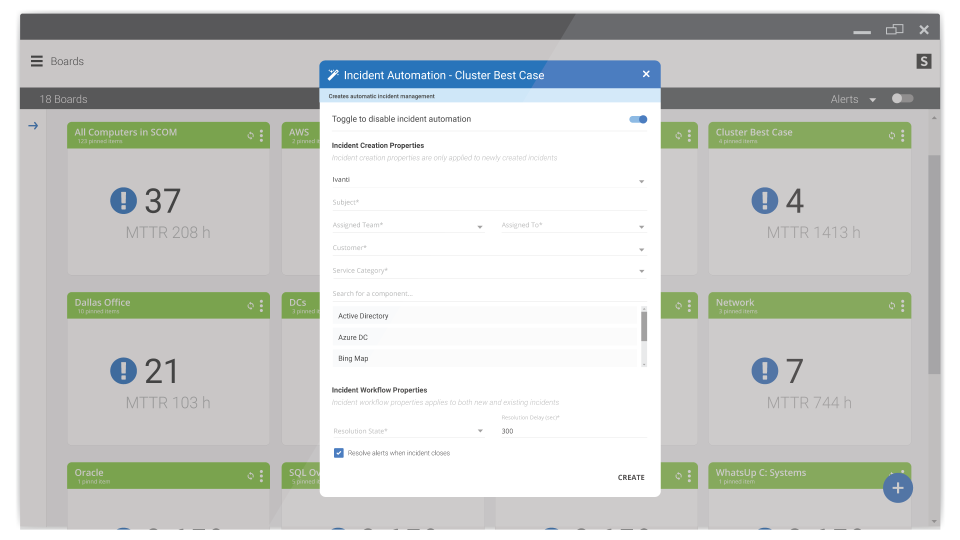This screenshot has width=960, height=540.
Task: Select Bing Map component
Action: [x=485, y=359]
